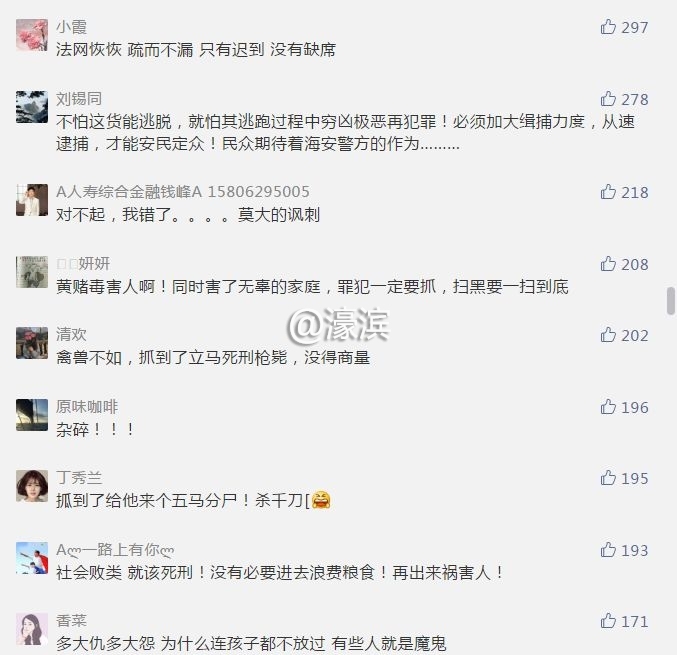Open 刘锡同's mountain avatar

point(32,107)
